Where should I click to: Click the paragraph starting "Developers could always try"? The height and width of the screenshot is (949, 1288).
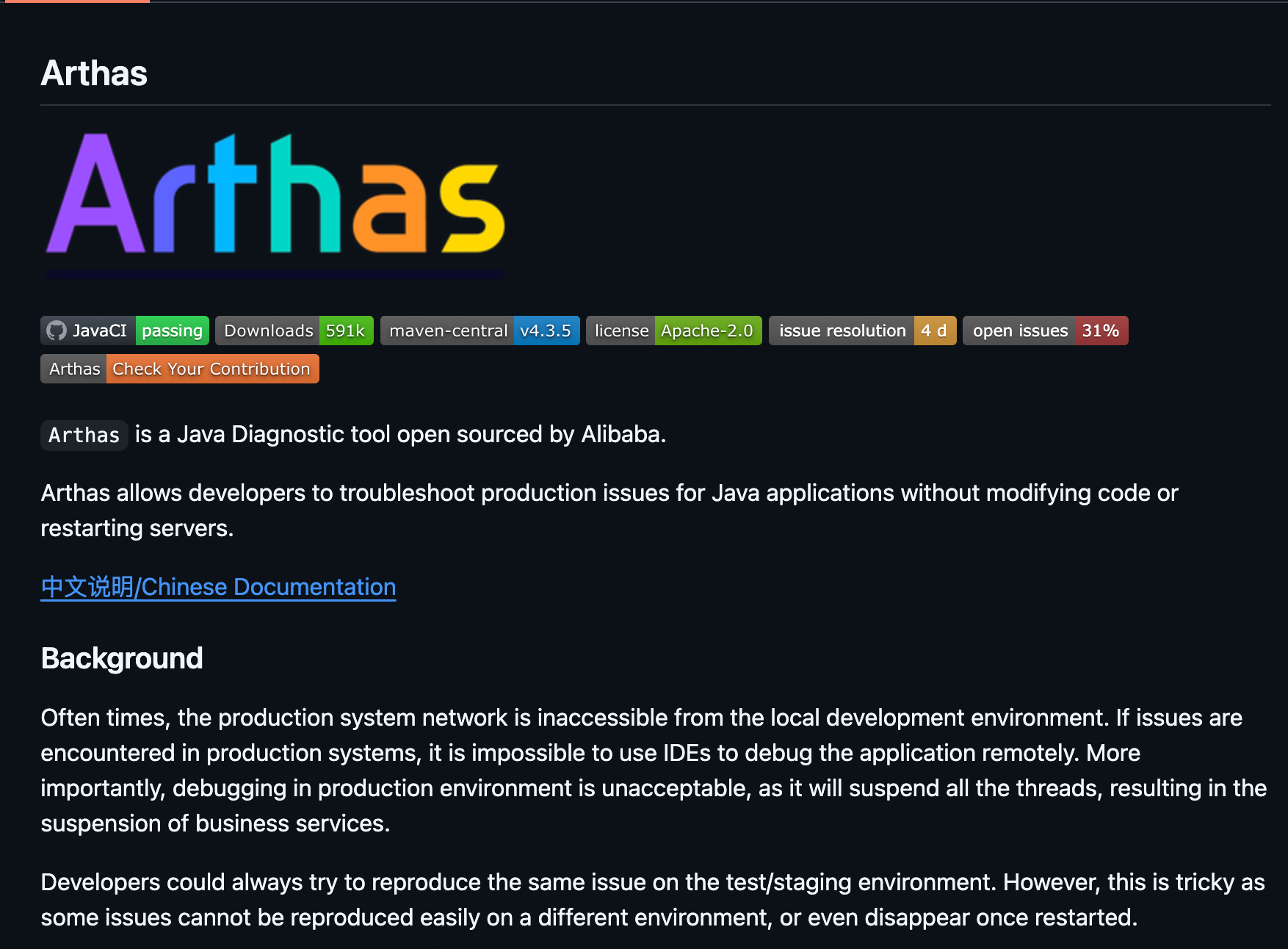[x=653, y=900]
